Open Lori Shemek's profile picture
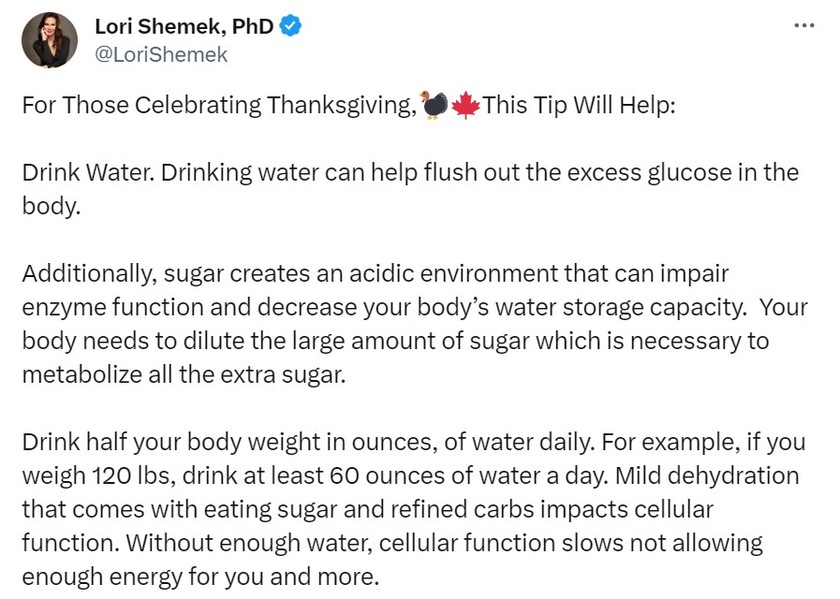The width and height of the screenshot is (840, 599). [x=49, y=40]
